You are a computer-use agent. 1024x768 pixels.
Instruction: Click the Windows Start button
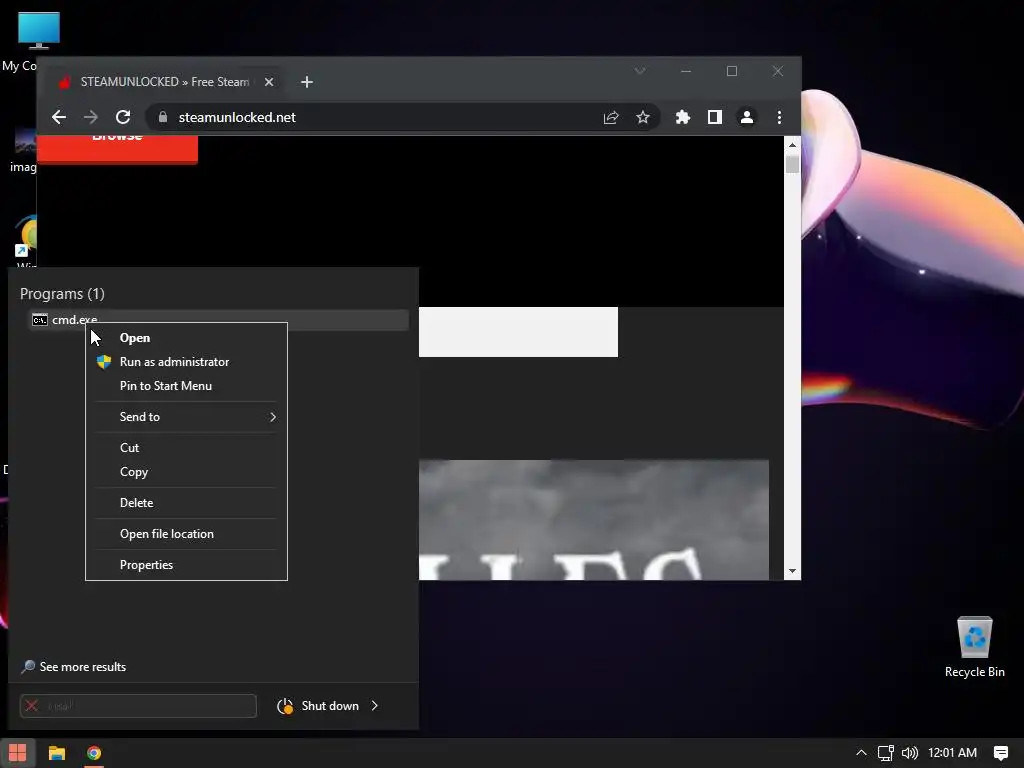18,753
